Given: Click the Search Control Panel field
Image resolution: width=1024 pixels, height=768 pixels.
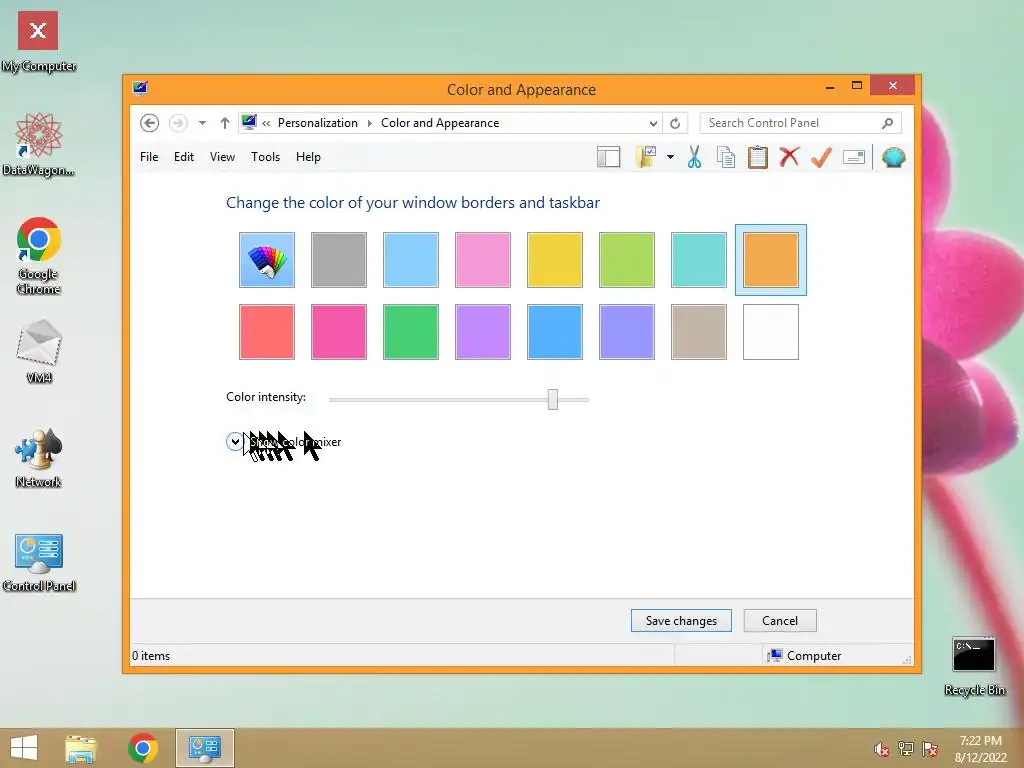Looking at the screenshot, I should (792, 123).
